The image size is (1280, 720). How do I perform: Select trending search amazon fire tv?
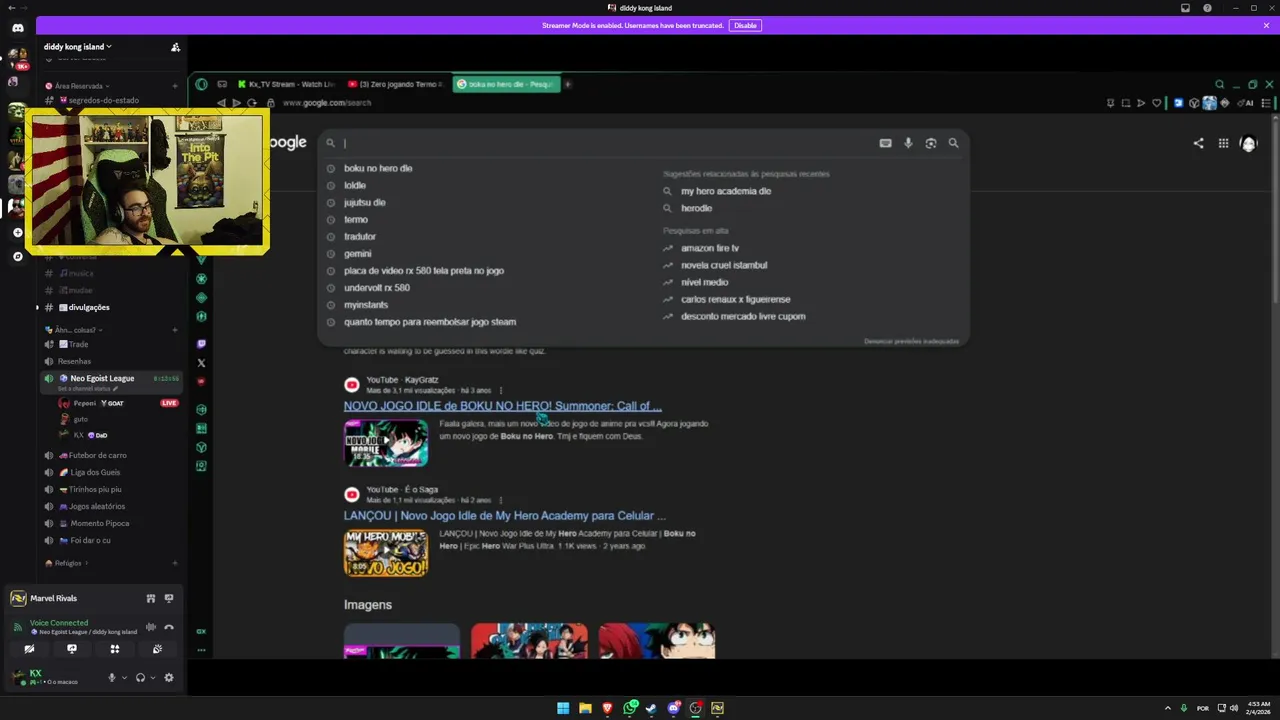710,248
